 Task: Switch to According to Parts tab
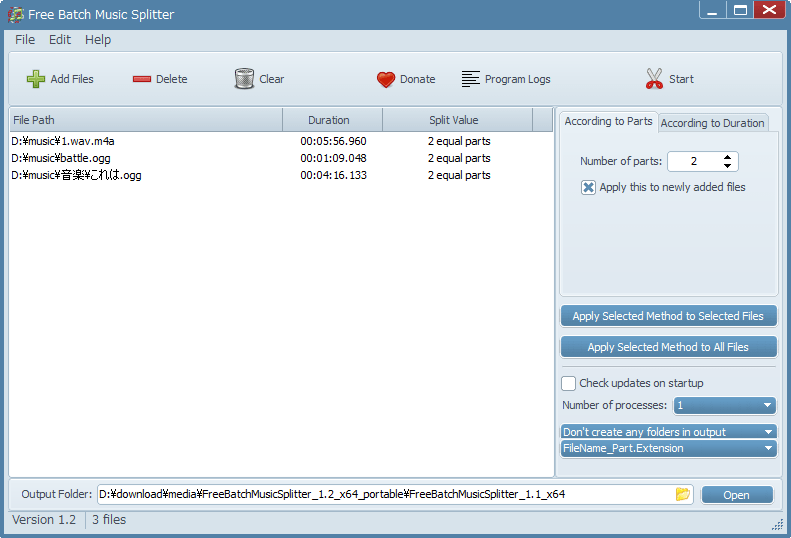click(x=608, y=122)
